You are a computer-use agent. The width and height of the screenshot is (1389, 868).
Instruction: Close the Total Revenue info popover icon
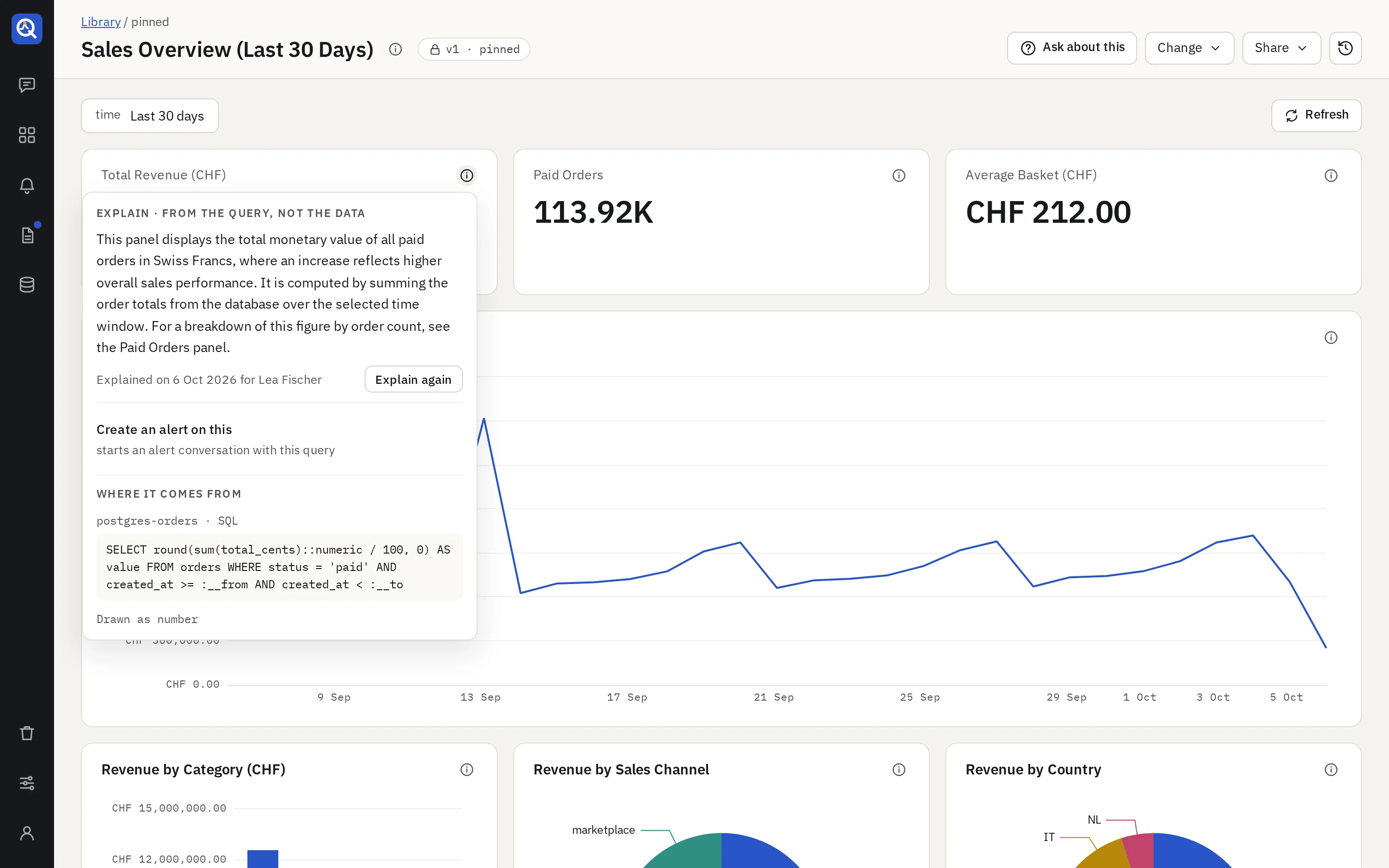[467, 175]
